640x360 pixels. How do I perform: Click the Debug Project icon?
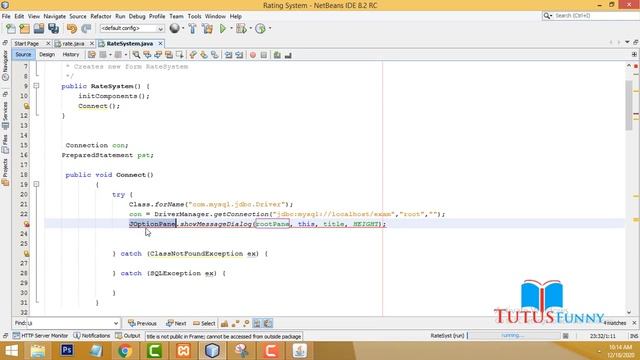pos(241,29)
